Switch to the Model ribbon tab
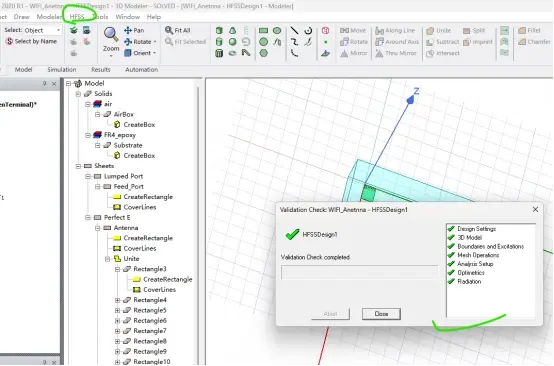The height and width of the screenshot is (366, 554). [x=23, y=70]
